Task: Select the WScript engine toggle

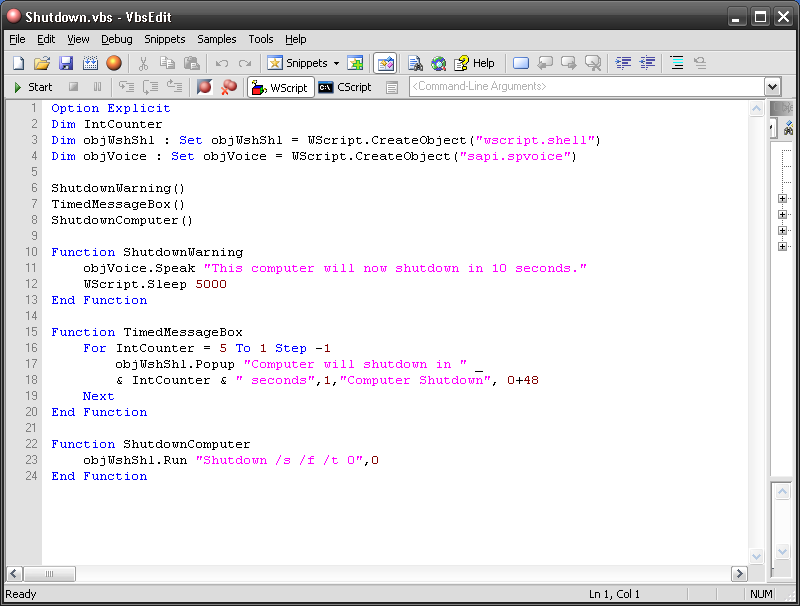Action: (x=281, y=87)
